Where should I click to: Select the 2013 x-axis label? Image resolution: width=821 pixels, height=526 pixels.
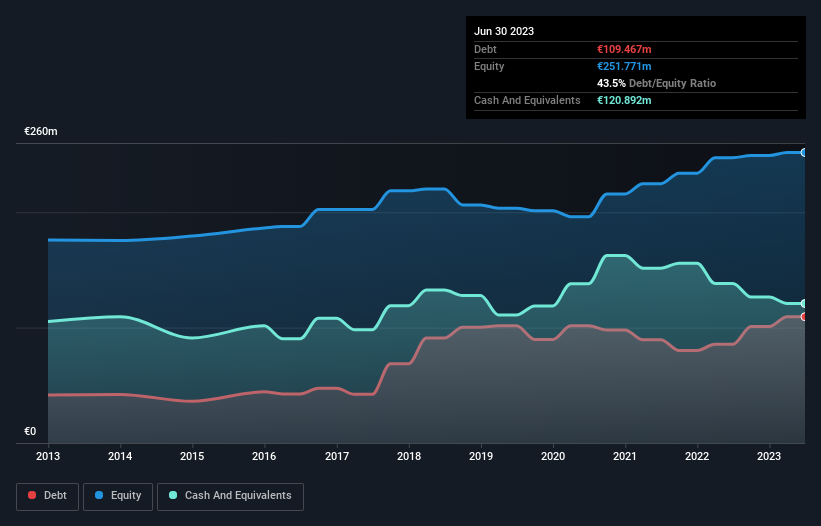(48, 456)
